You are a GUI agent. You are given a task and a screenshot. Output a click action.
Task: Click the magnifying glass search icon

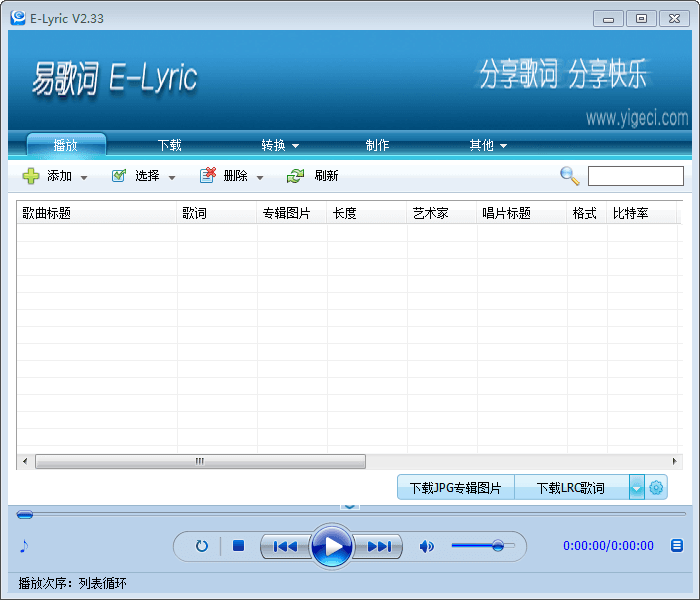pyautogui.click(x=570, y=176)
